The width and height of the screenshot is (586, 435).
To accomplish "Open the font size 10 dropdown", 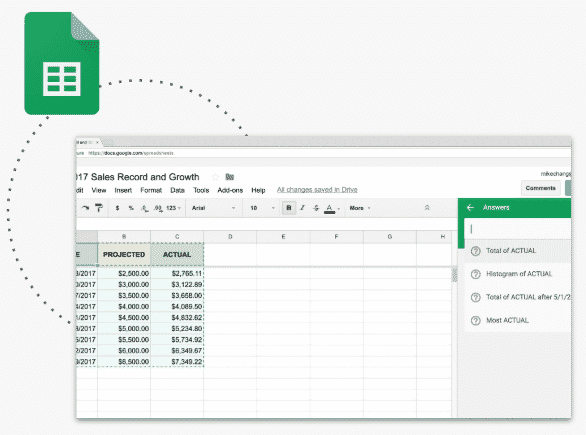I will point(262,208).
